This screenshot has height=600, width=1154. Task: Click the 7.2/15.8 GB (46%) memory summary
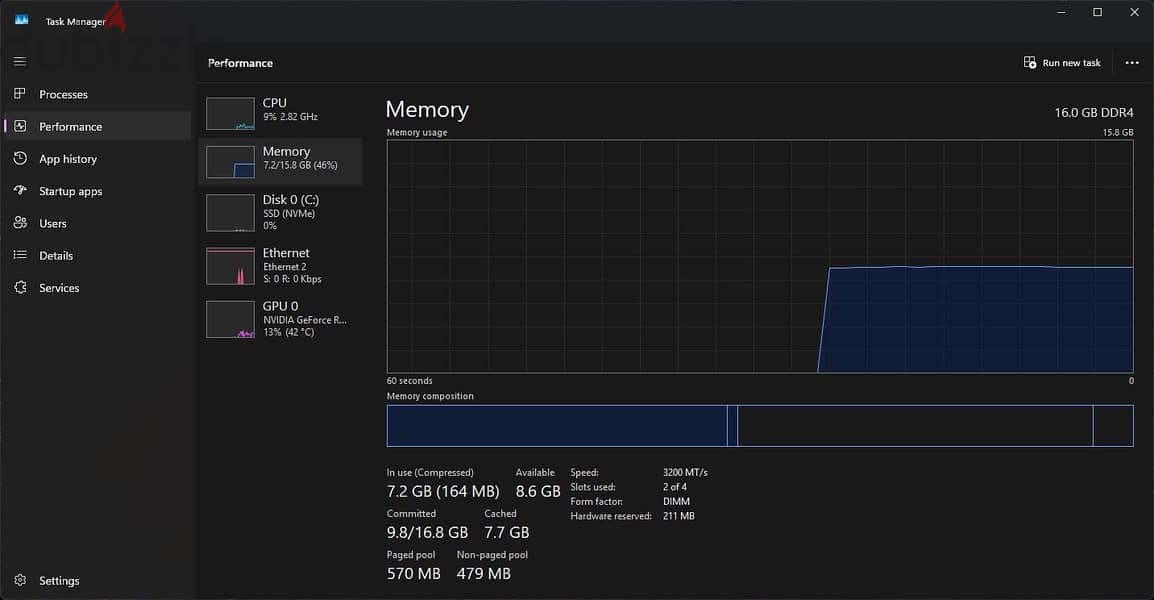click(x=300, y=165)
